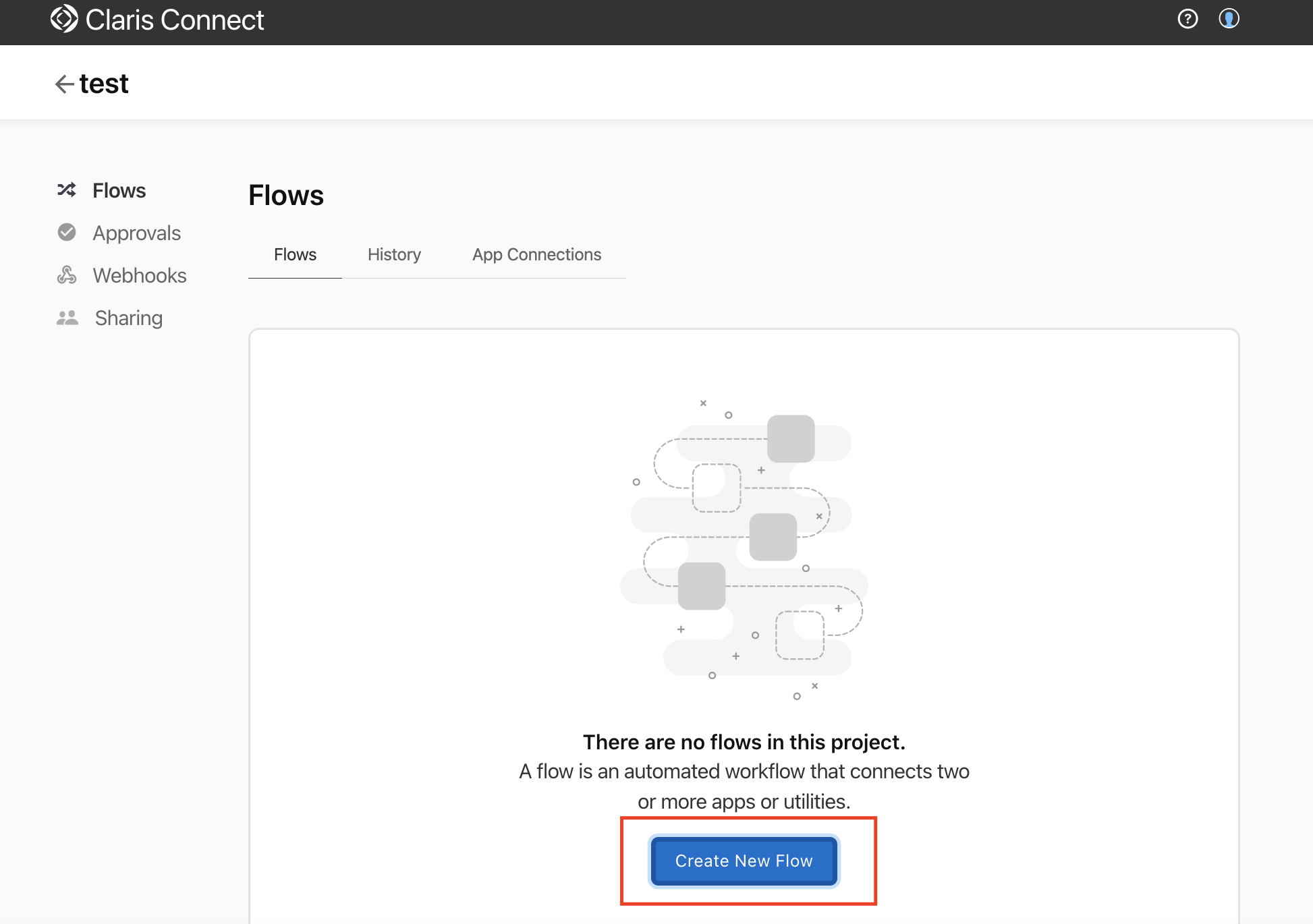Click the Sharing people icon
1313x924 pixels.
pyautogui.click(x=67, y=318)
